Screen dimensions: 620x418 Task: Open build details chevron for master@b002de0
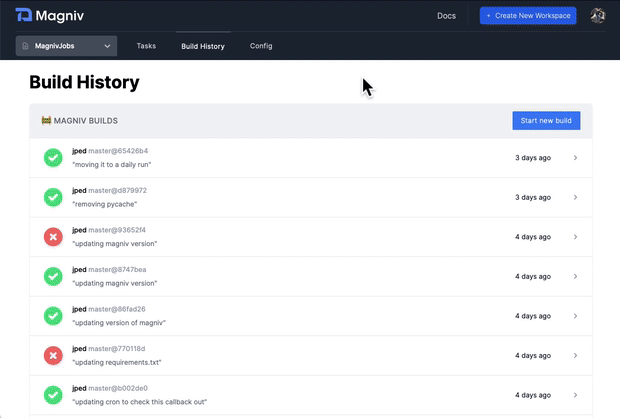click(575, 395)
